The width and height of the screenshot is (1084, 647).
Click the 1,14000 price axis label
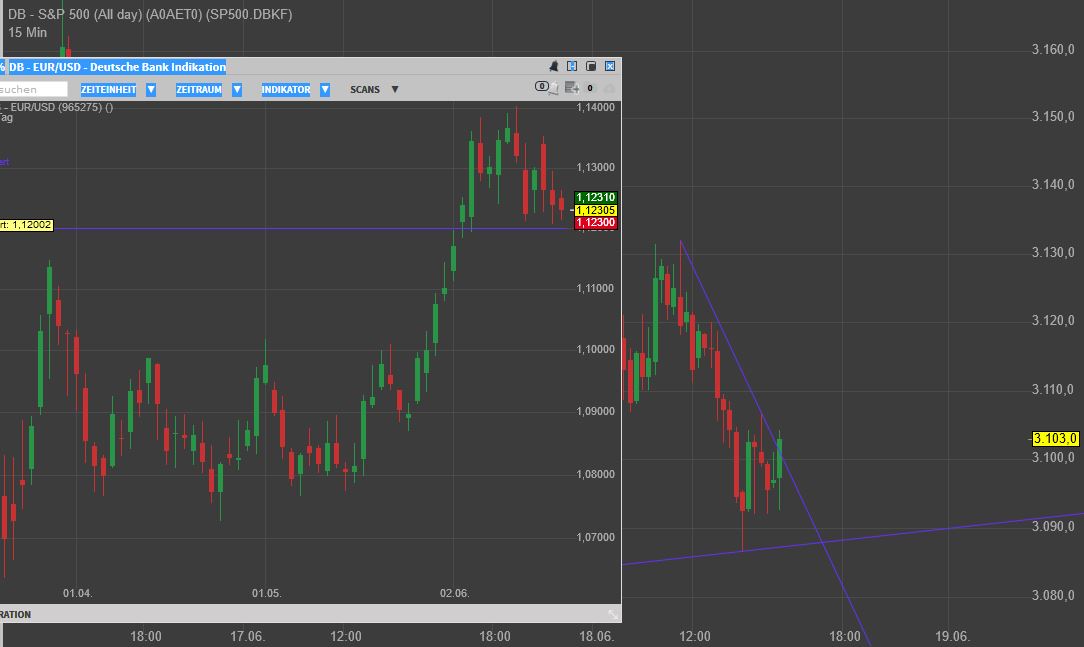coord(595,107)
